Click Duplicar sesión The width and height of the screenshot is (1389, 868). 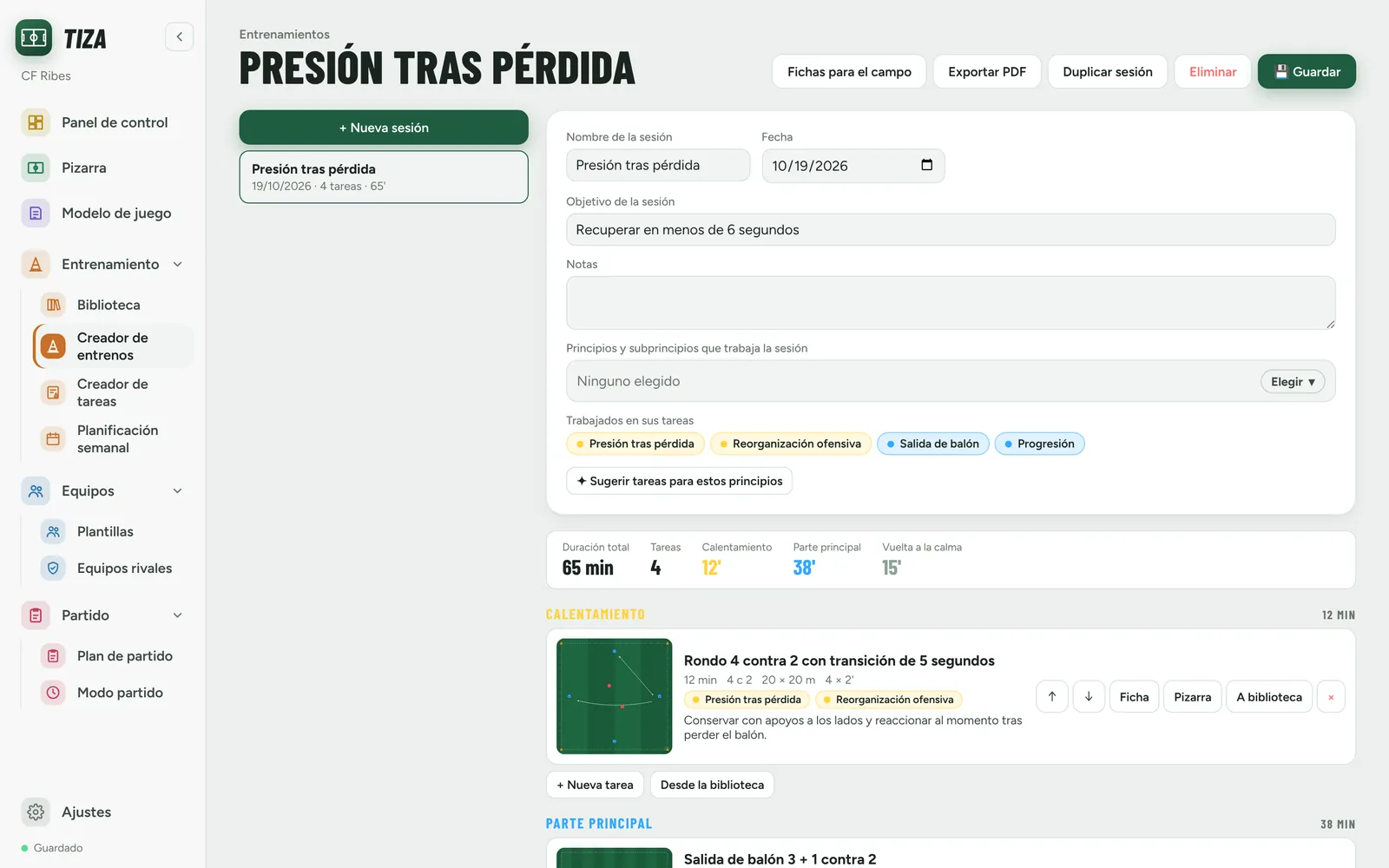1108,72
